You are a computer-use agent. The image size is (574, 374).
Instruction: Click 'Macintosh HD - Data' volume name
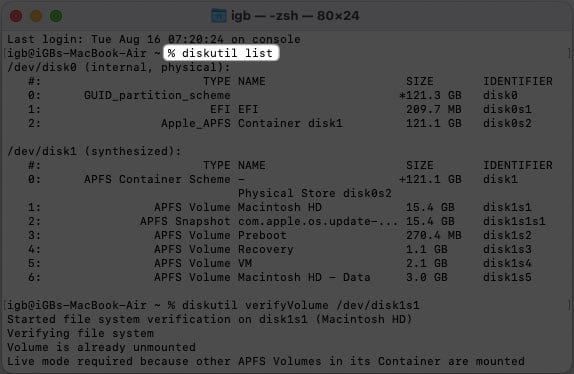[x=304, y=277]
